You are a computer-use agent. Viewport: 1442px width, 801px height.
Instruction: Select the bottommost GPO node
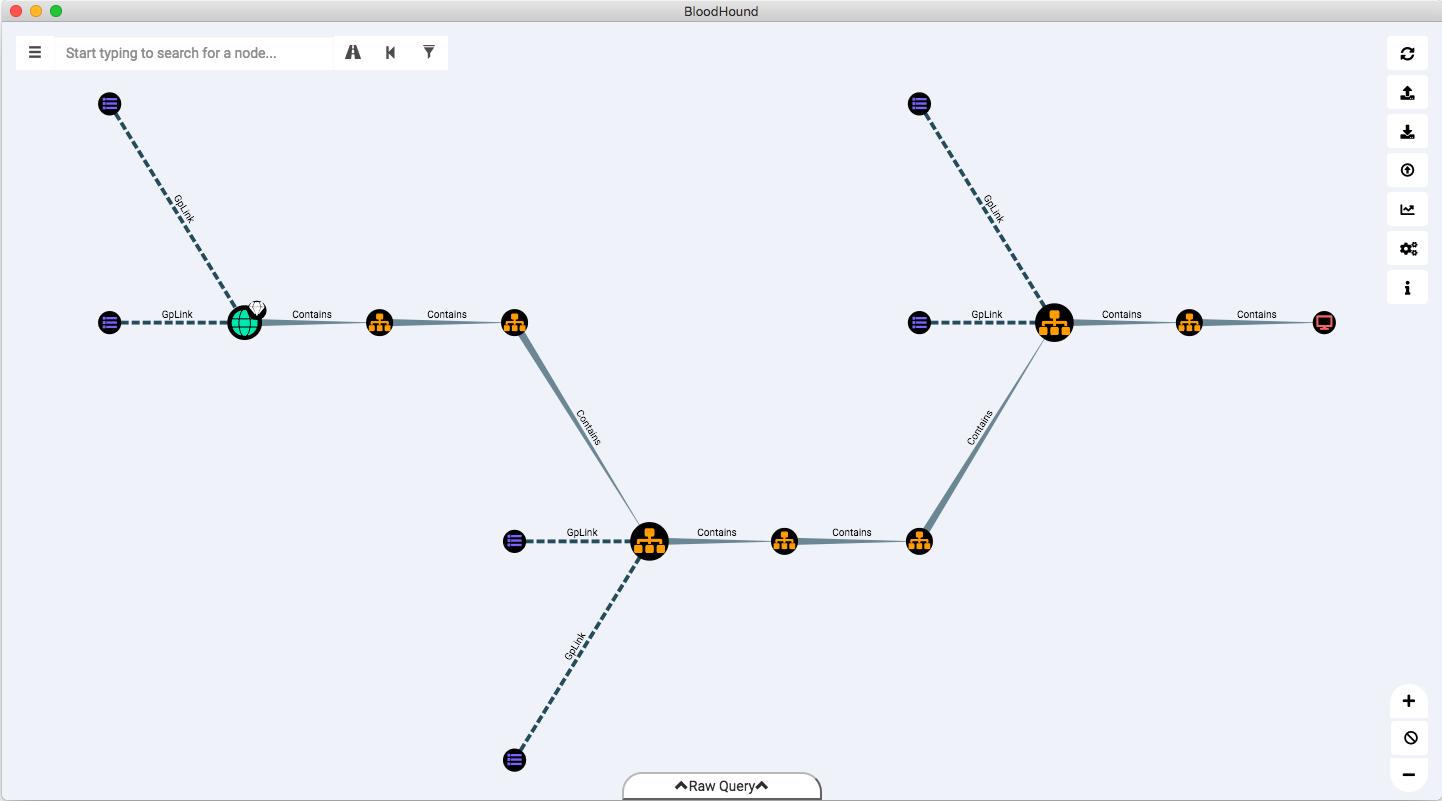click(514, 760)
